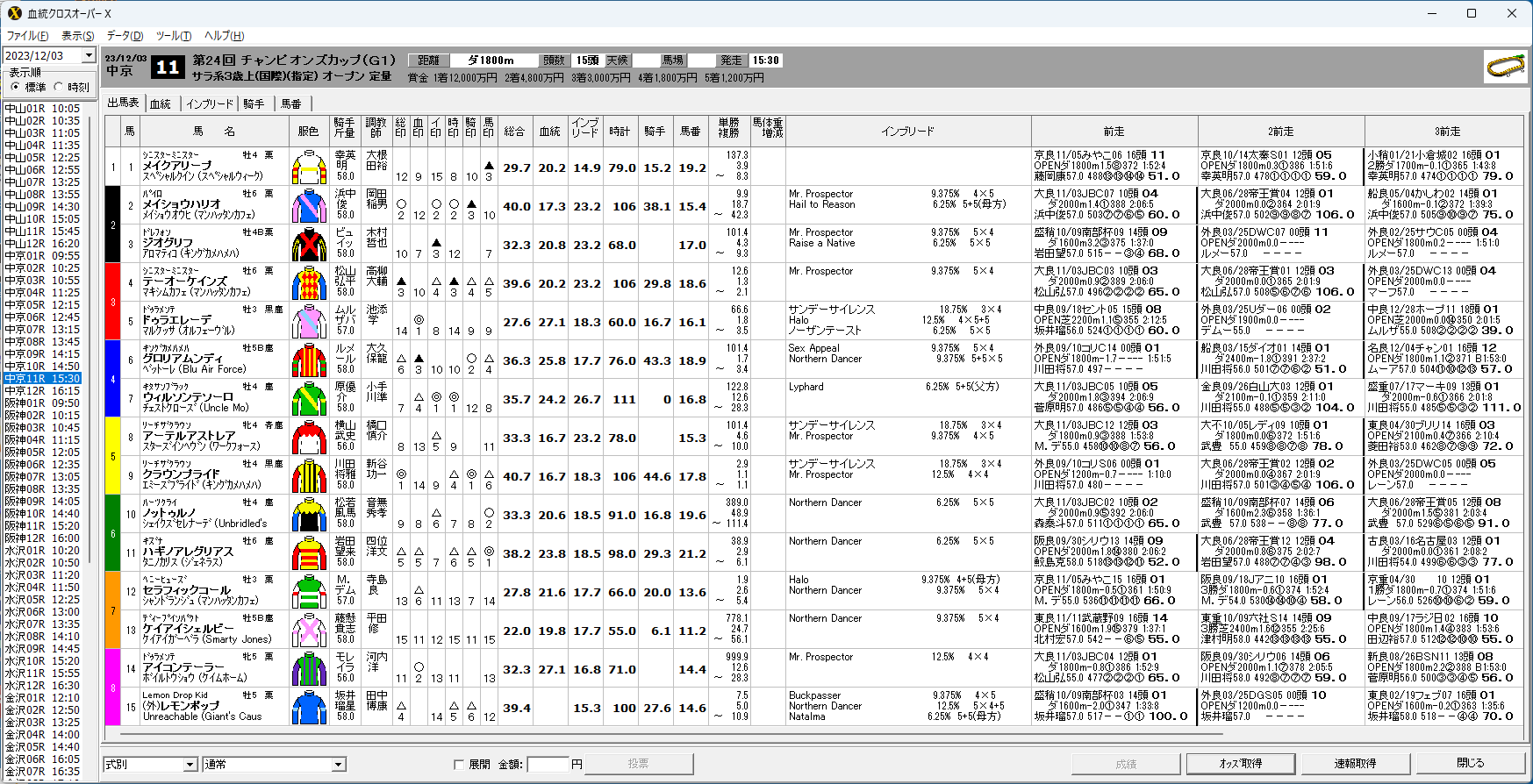Click the jockey silks icon for アイコンテーラー
1533x784 pixels.
coord(309,668)
